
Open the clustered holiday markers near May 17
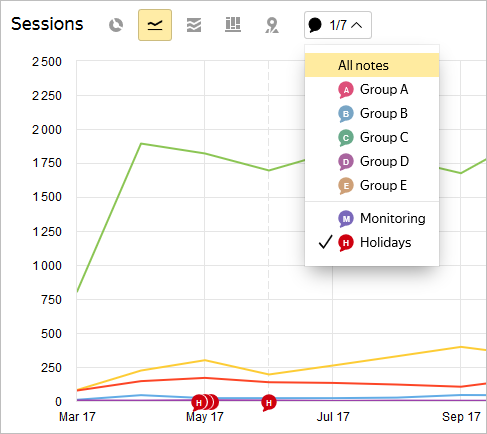205,403
